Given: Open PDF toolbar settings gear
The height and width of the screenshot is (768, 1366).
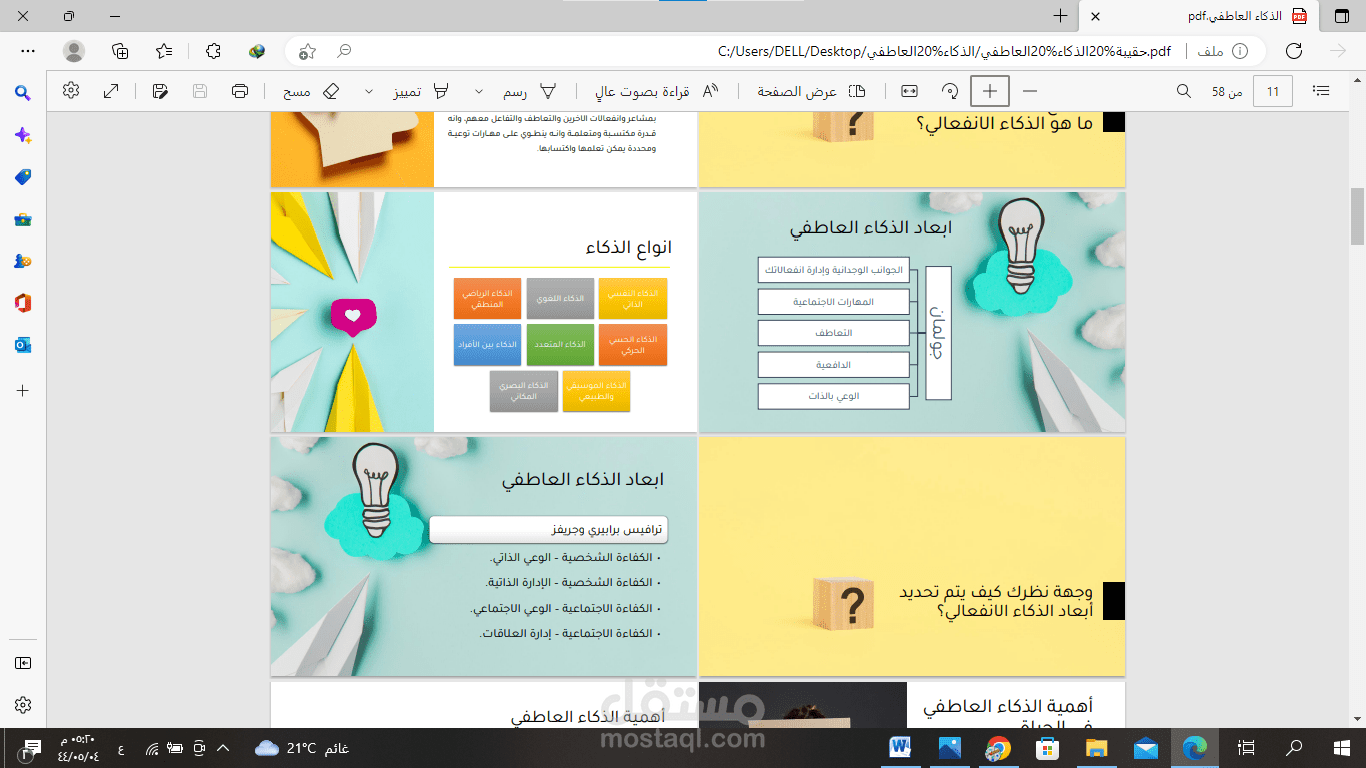Looking at the screenshot, I should 71,91.
